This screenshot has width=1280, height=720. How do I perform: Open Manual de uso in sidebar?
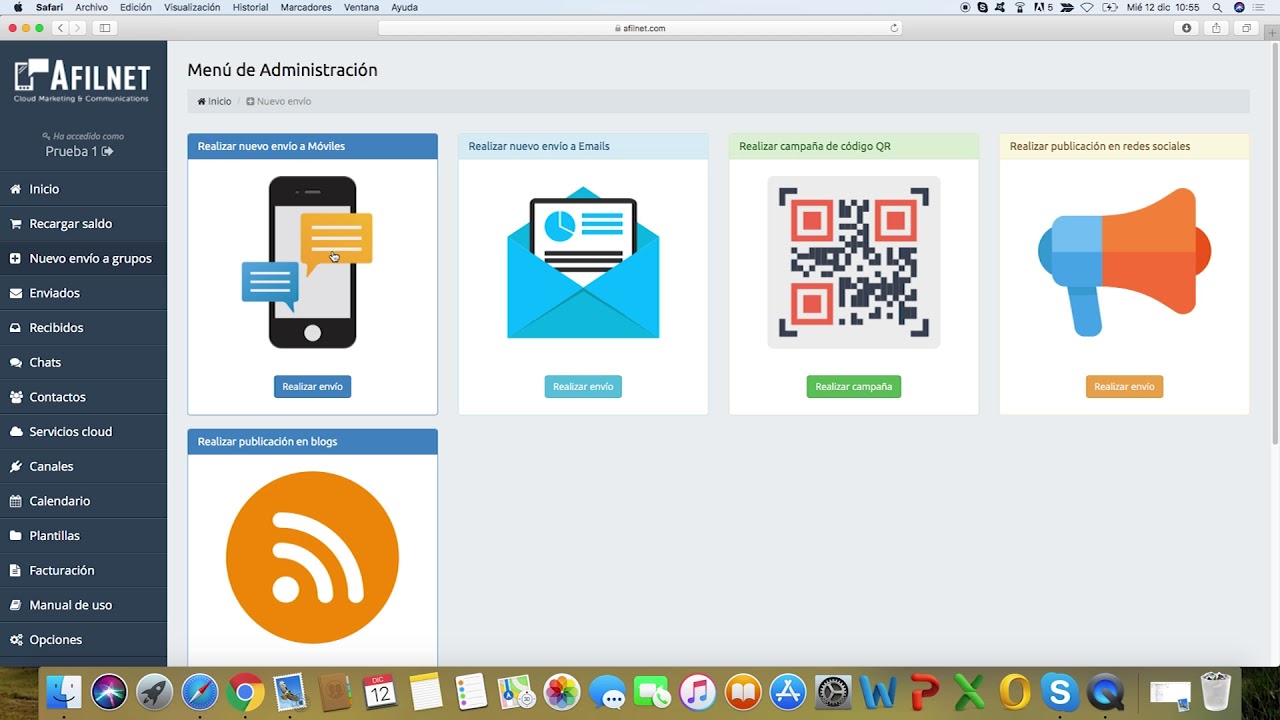point(83,605)
